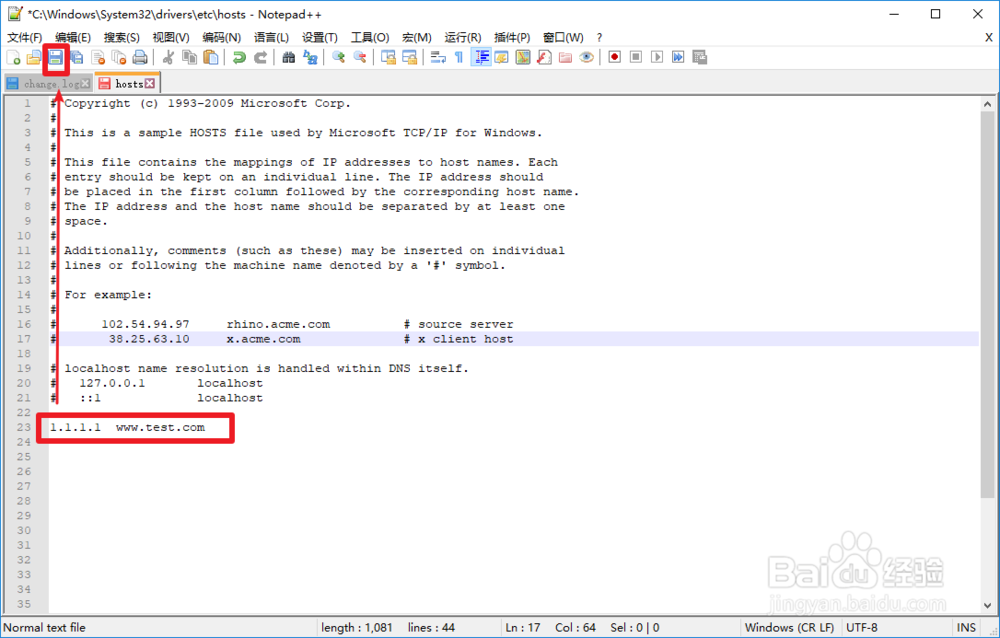Image resolution: width=1000 pixels, height=638 pixels.
Task: Run the macro multiple times icon
Action: pyautogui.click(x=678, y=57)
